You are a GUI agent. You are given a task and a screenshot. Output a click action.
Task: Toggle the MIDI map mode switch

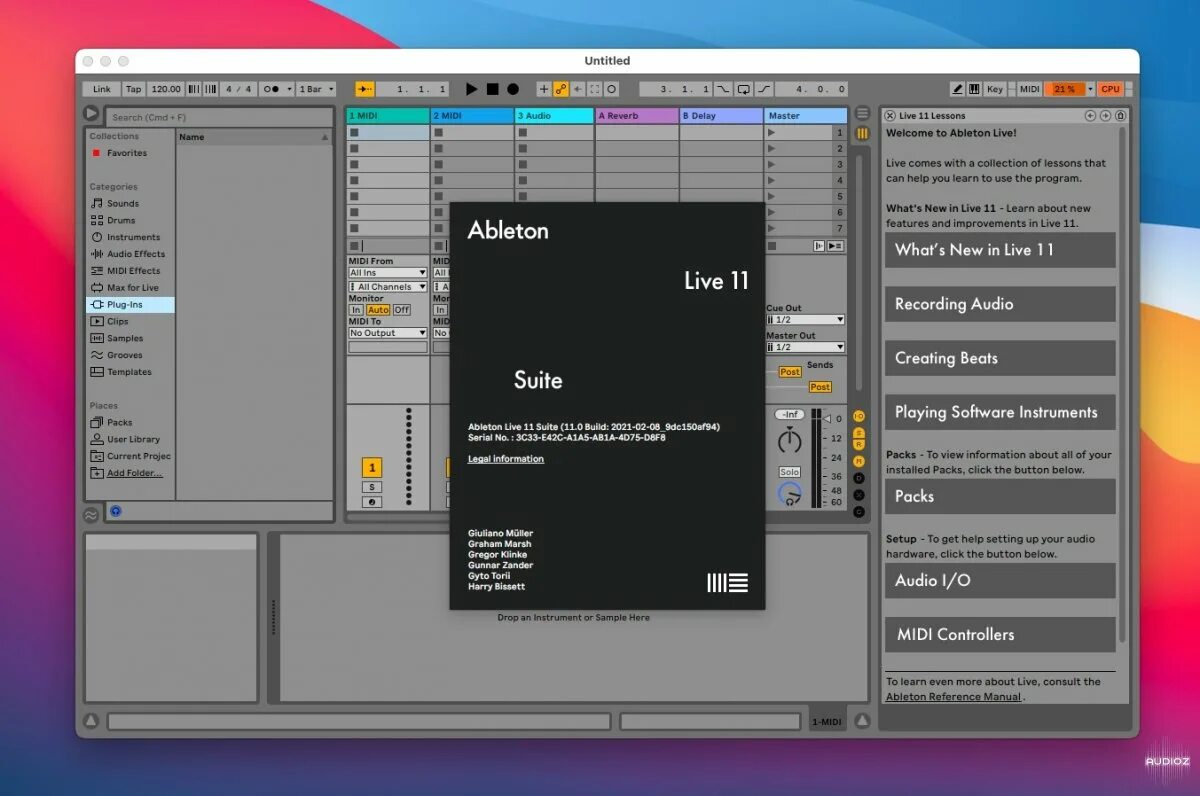coord(1029,89)
